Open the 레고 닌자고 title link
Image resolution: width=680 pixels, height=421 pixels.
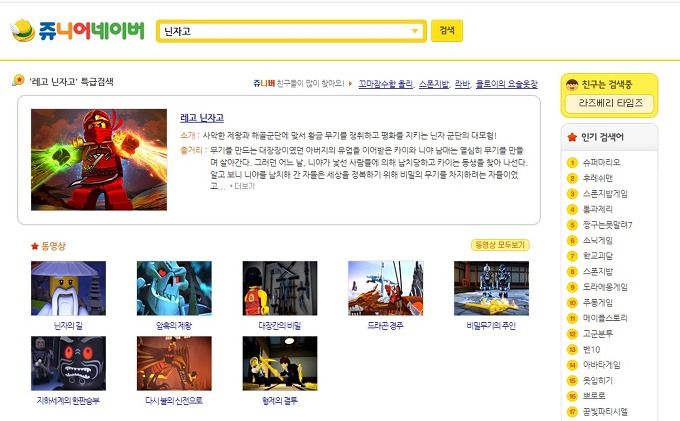pyautogui.click(x=202, y=117)
